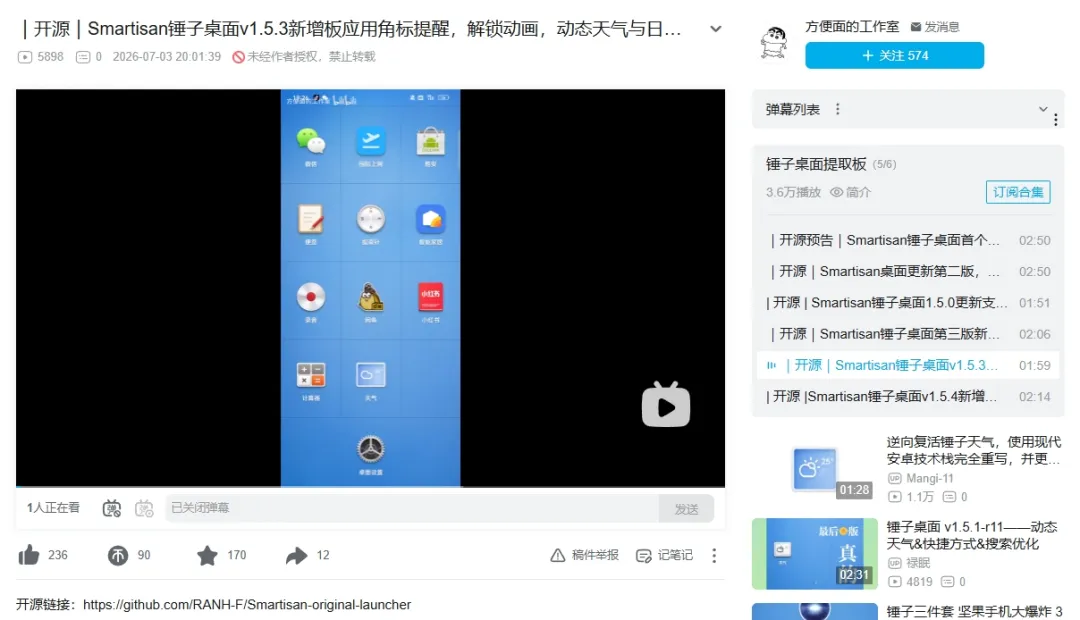Click the red record disc icon in video
The width and height of the screenshot is (1080, 620).
pyautogui.click(x=311, y=298)
